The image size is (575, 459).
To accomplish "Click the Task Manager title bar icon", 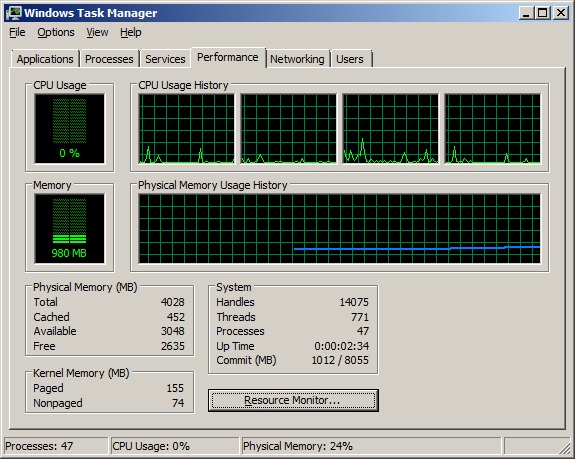I will (x=13, y=13).
